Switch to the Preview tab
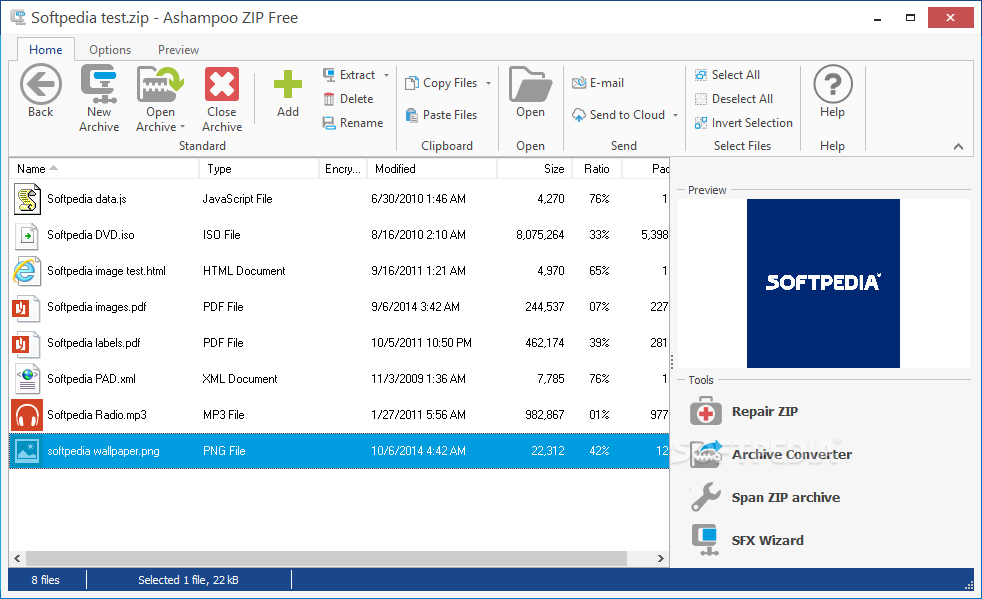This screenshot has width=982, height=599. pyautogui.click(x=178, y=49)
